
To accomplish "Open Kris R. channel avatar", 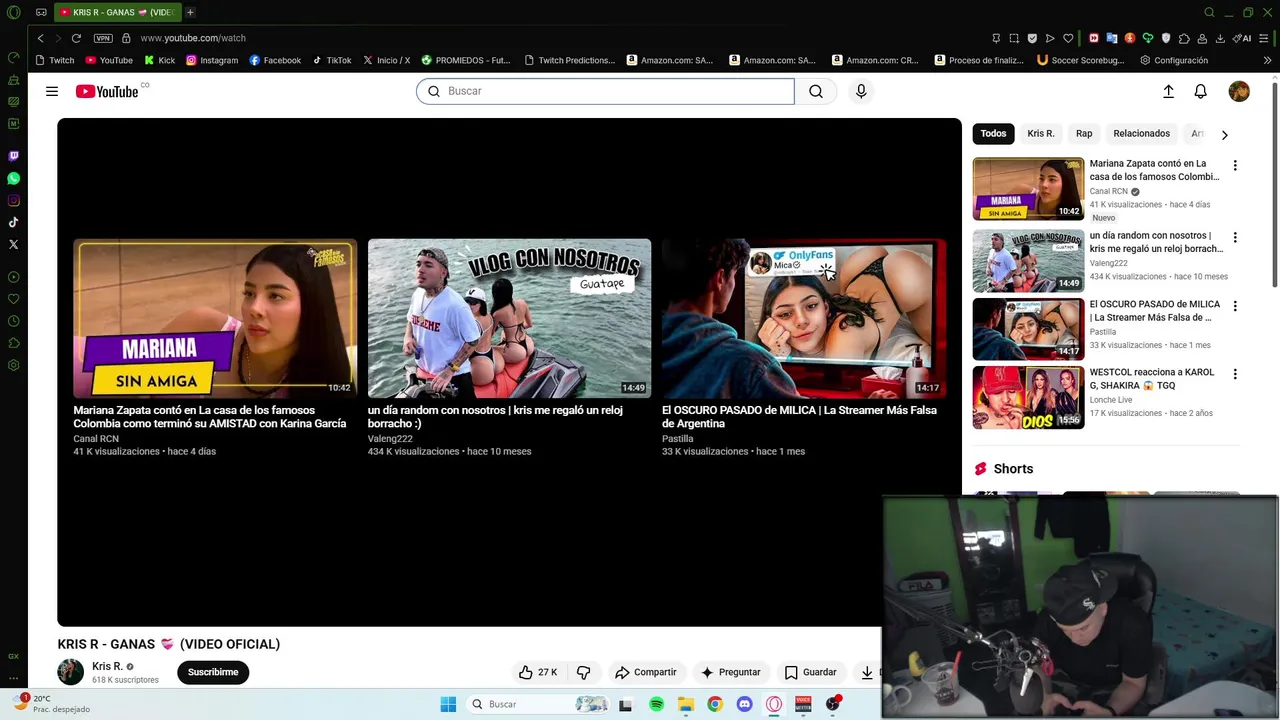I will 70,672.
